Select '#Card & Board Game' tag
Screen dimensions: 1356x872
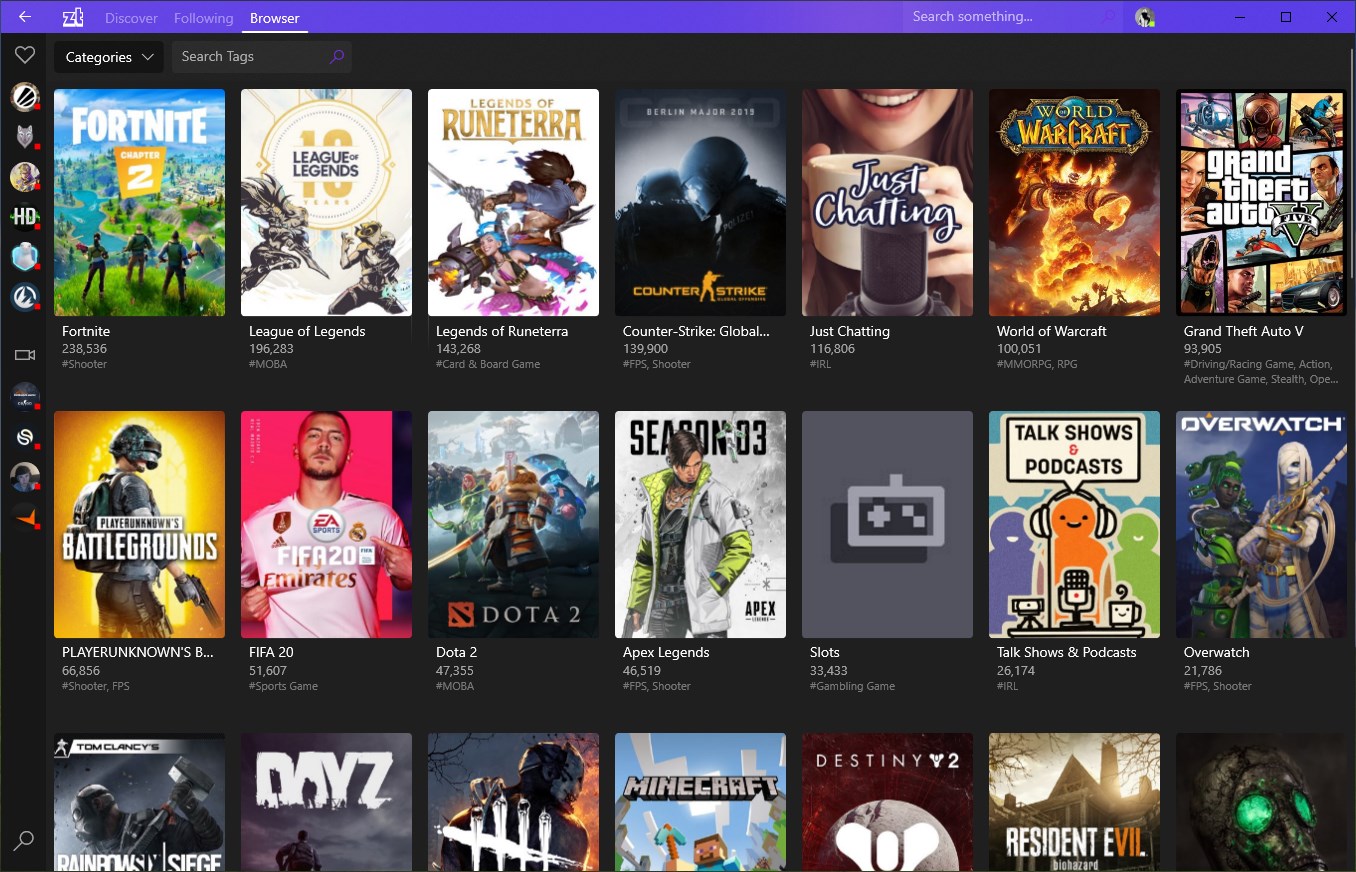coord(488,364)
